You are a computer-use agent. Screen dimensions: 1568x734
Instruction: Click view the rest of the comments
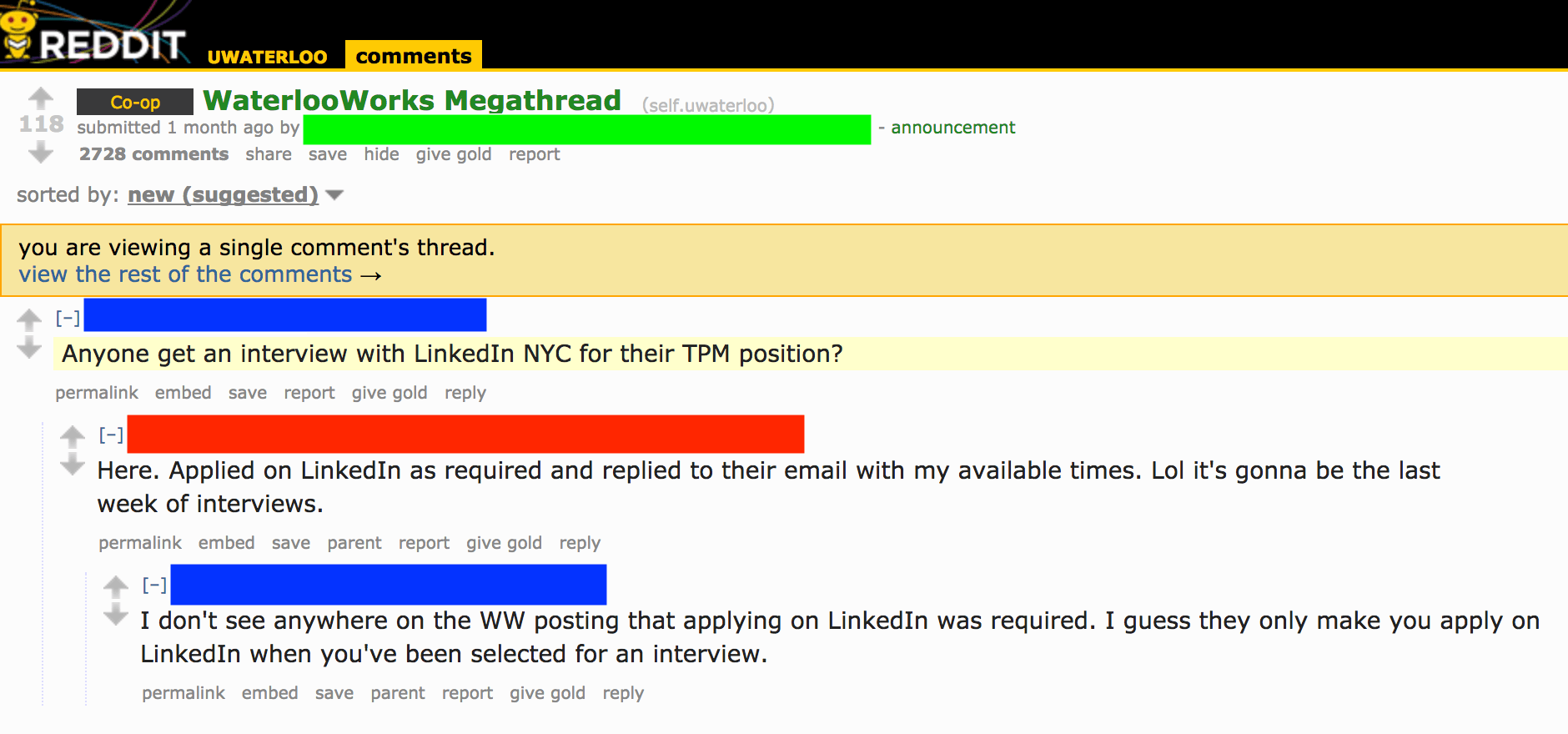pos(200,274)
